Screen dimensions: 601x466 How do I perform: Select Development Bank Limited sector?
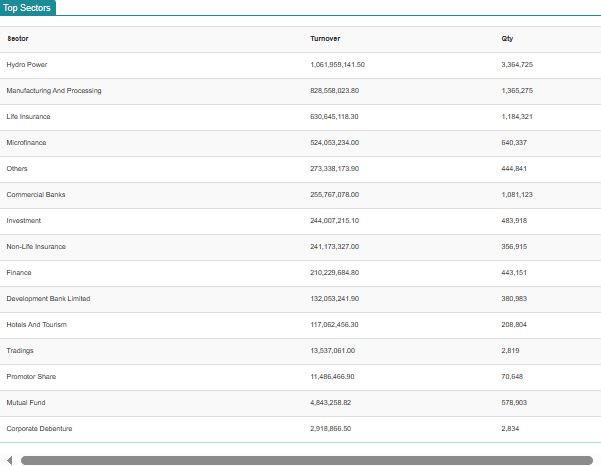tap(48, 299)
